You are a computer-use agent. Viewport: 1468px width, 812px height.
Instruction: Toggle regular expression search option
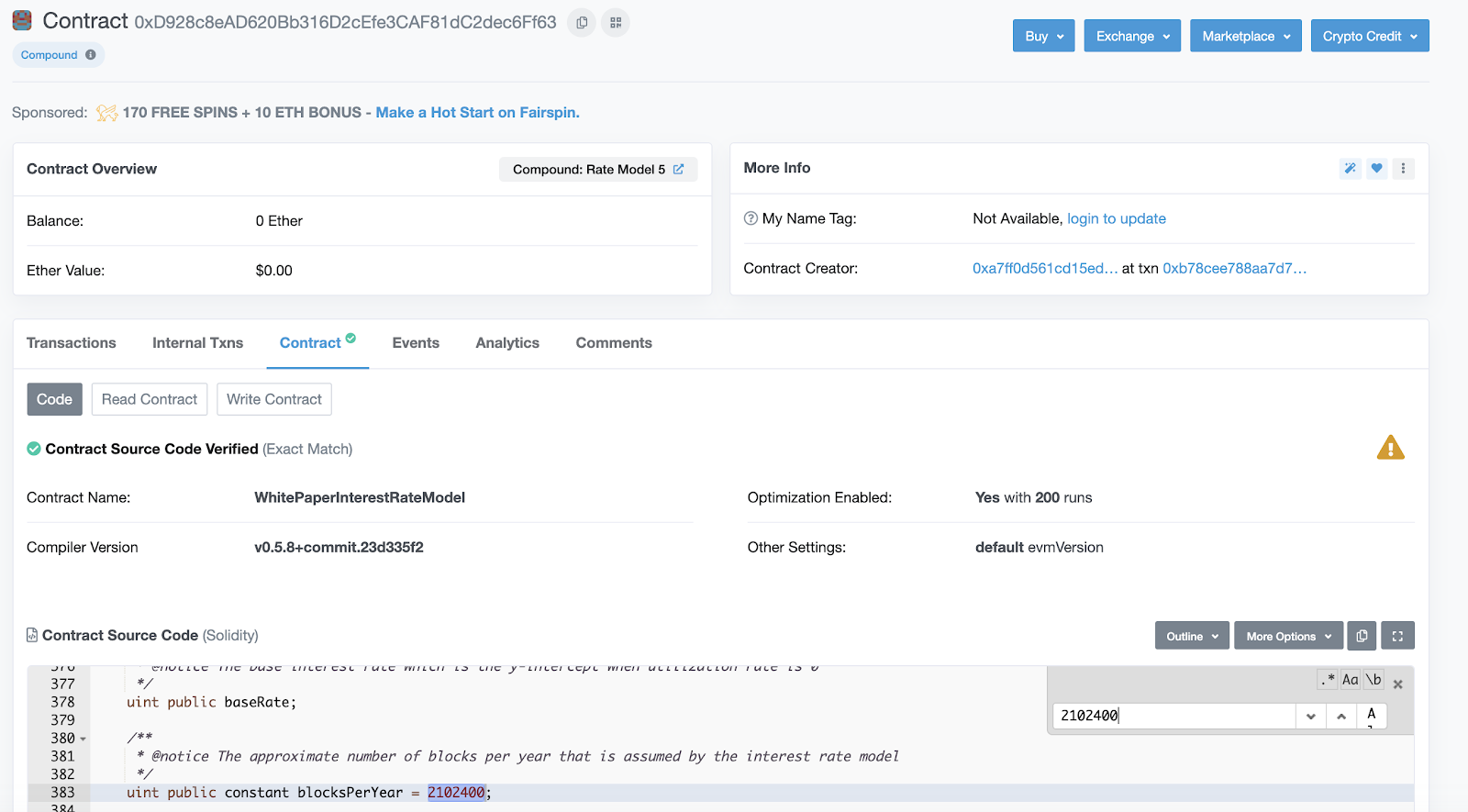1328,680
